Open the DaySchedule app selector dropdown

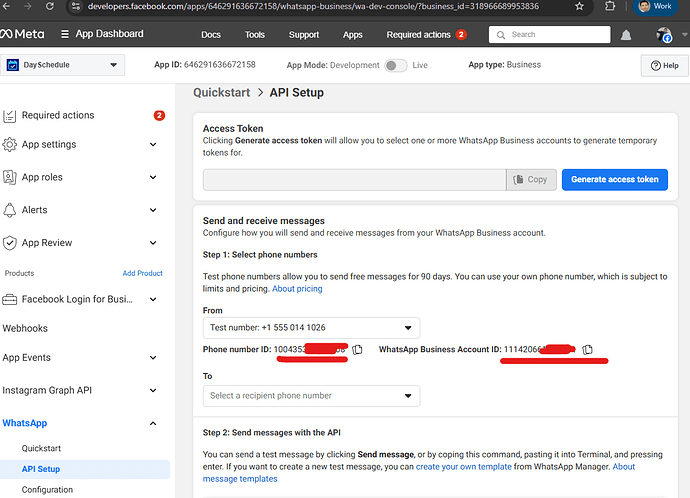pos(62,65)
